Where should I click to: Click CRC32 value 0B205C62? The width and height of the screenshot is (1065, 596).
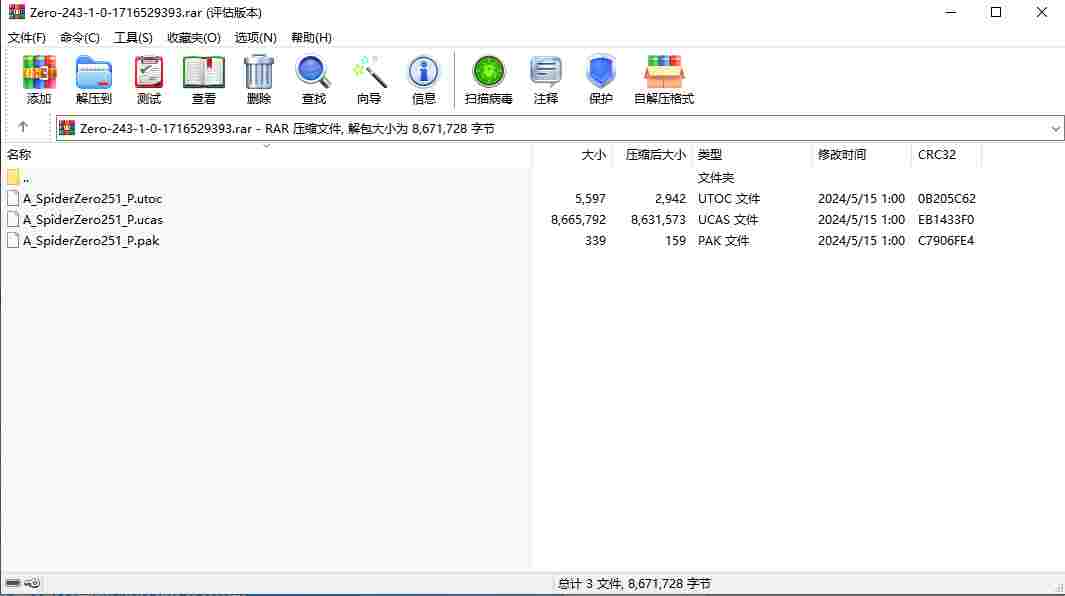pyautogui.click(x=947, y=198)
